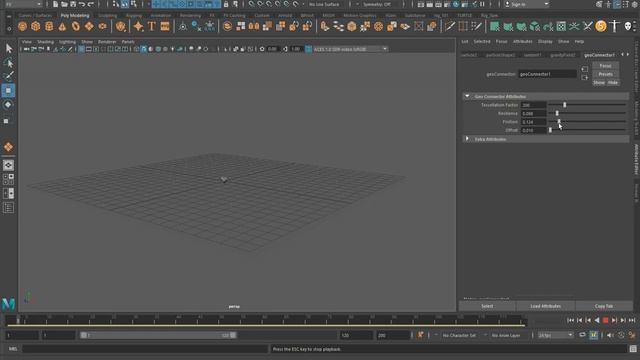This screenshot has width=640, height=360.
Task: Activate the Select tool in the toolbox
Action: coord(9,49)
